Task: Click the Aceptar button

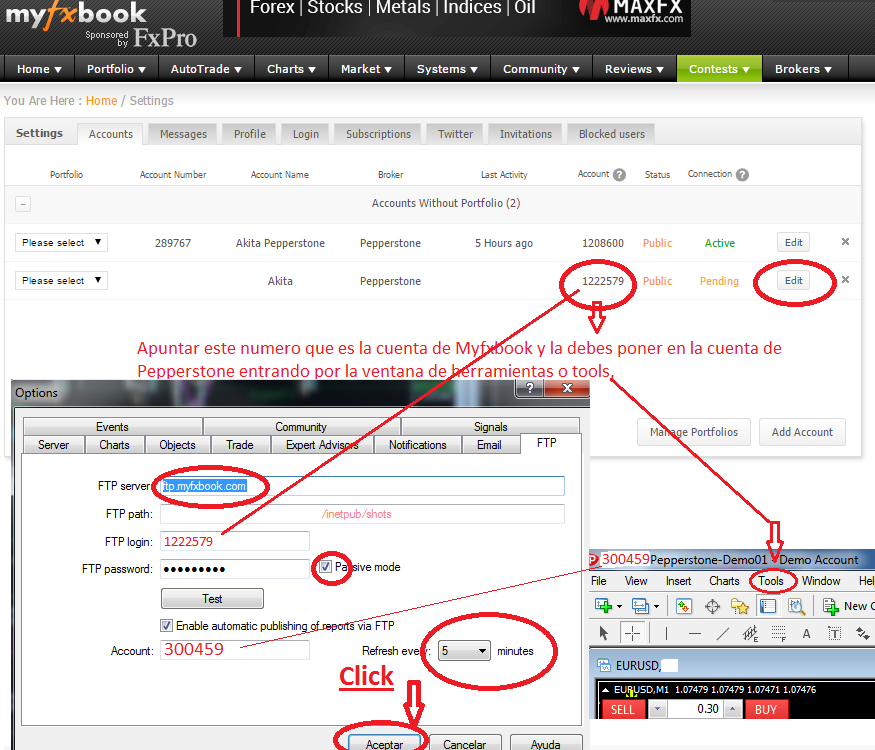Action: coord(384,744)
